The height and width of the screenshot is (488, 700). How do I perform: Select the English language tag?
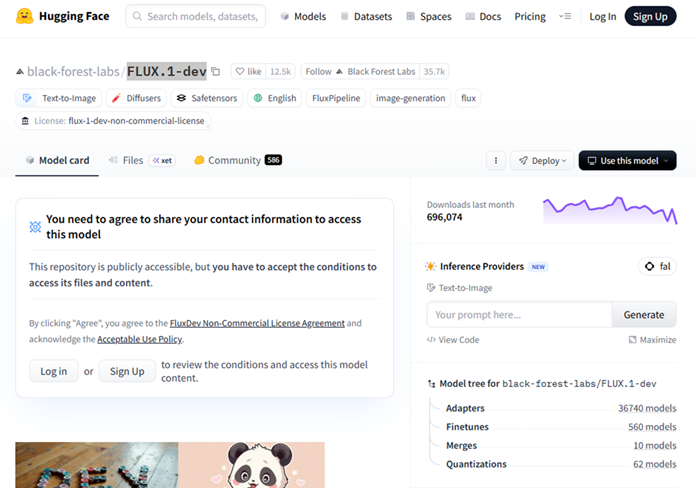pos(275,98)
